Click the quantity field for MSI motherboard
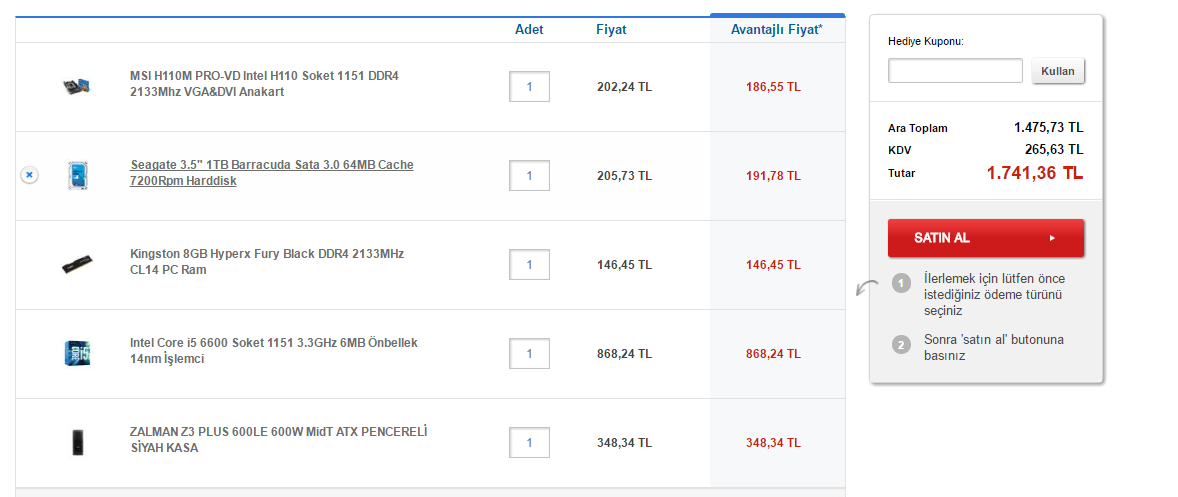Image resolution: width=1178 pixels, height=497 pixels. click(529, 87)
